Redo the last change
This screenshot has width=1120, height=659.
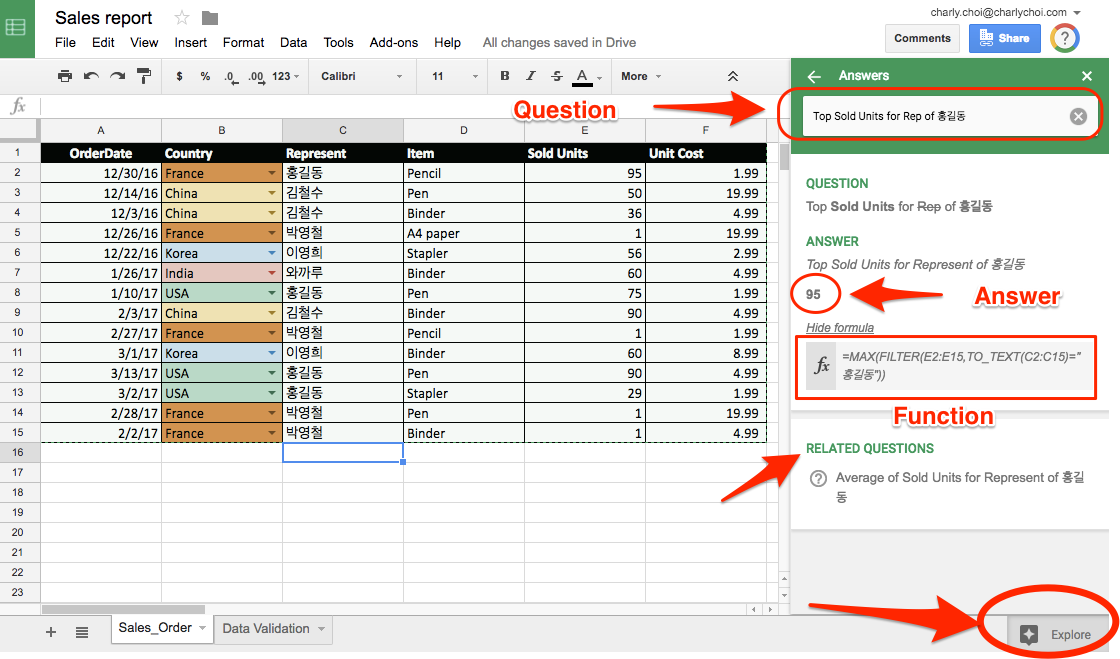(x=117, y=77)
